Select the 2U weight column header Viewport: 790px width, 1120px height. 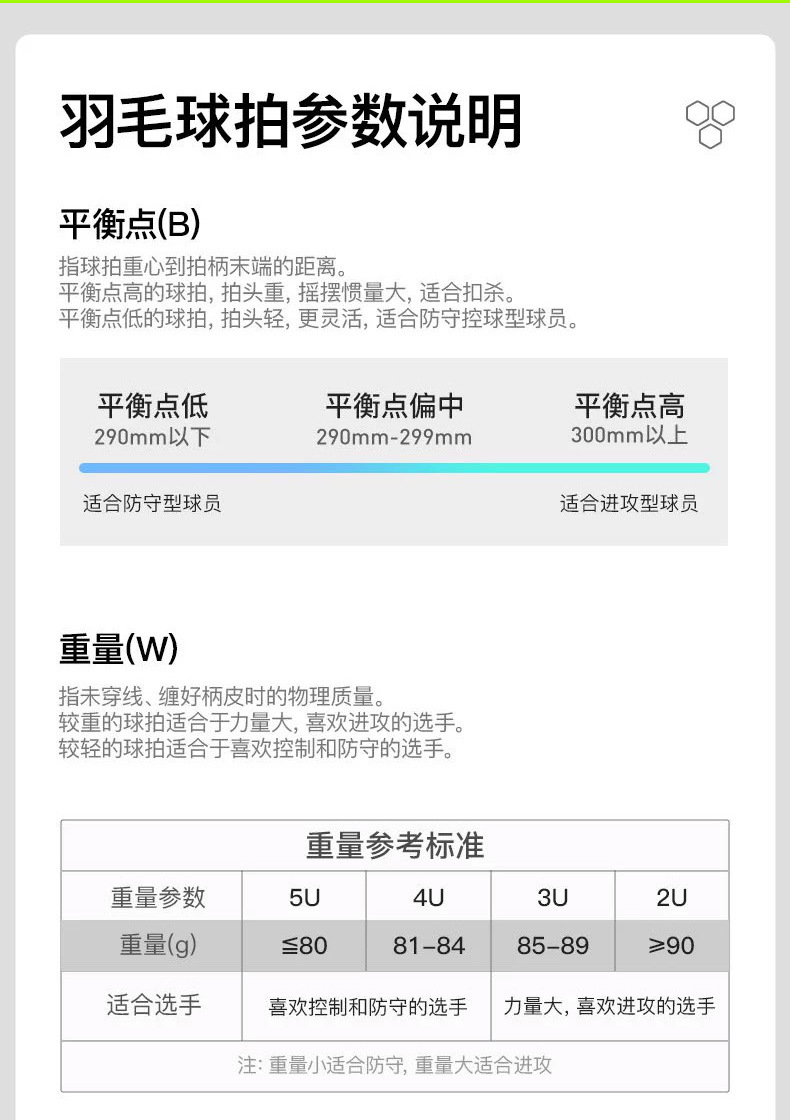tap(671, 897)
